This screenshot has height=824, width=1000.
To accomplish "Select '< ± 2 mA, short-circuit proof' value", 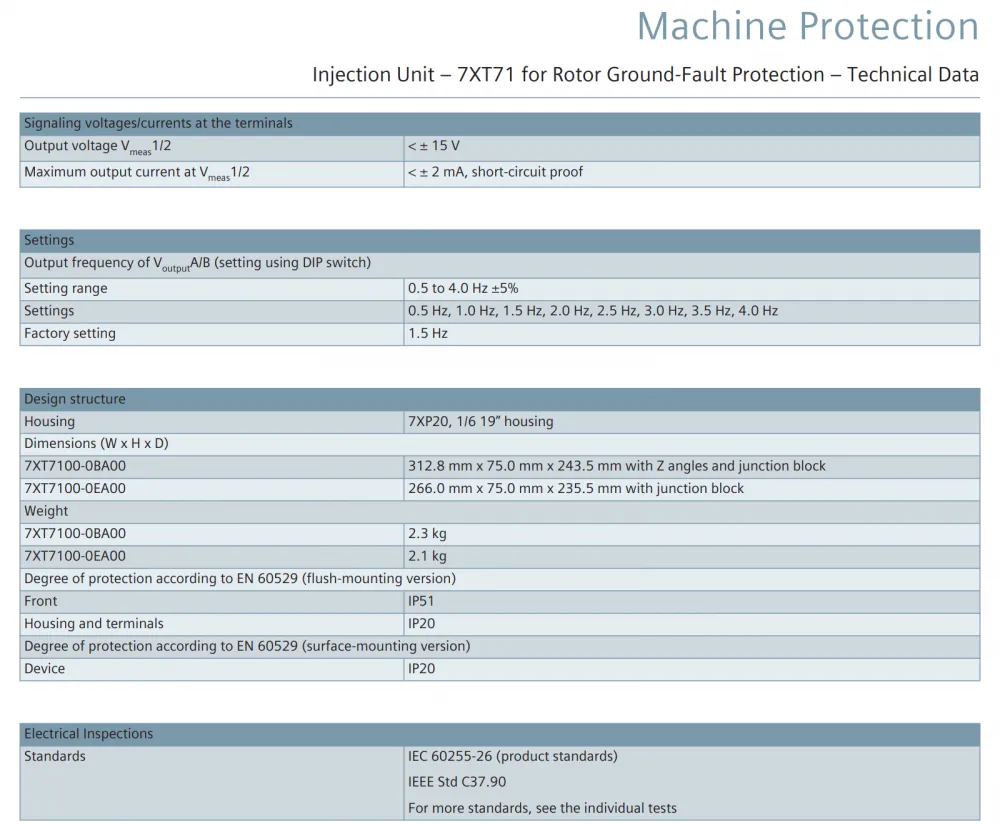I will coord(496,172).
